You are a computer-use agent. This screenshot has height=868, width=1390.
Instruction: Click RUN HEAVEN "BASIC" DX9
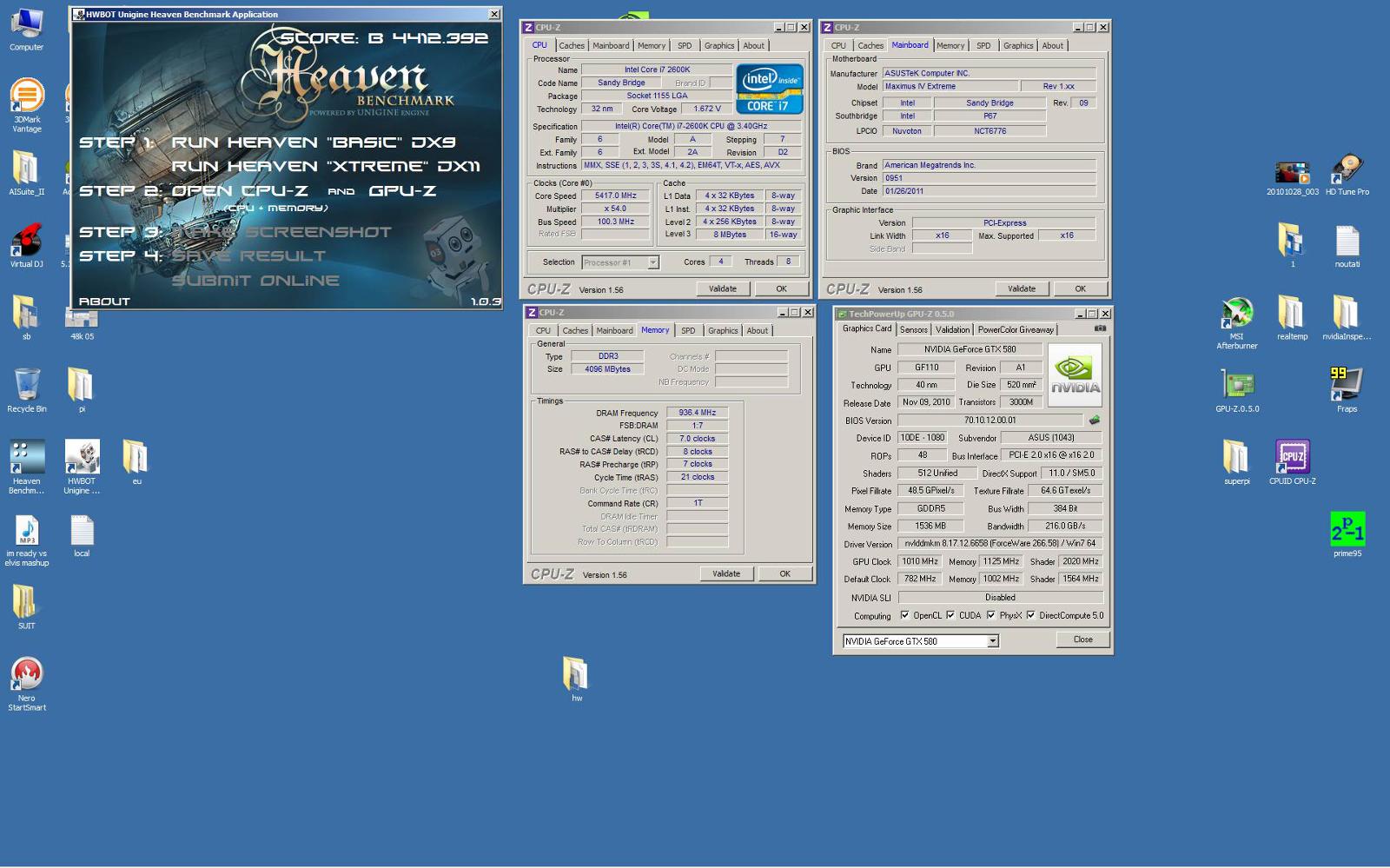coord(313,142)
